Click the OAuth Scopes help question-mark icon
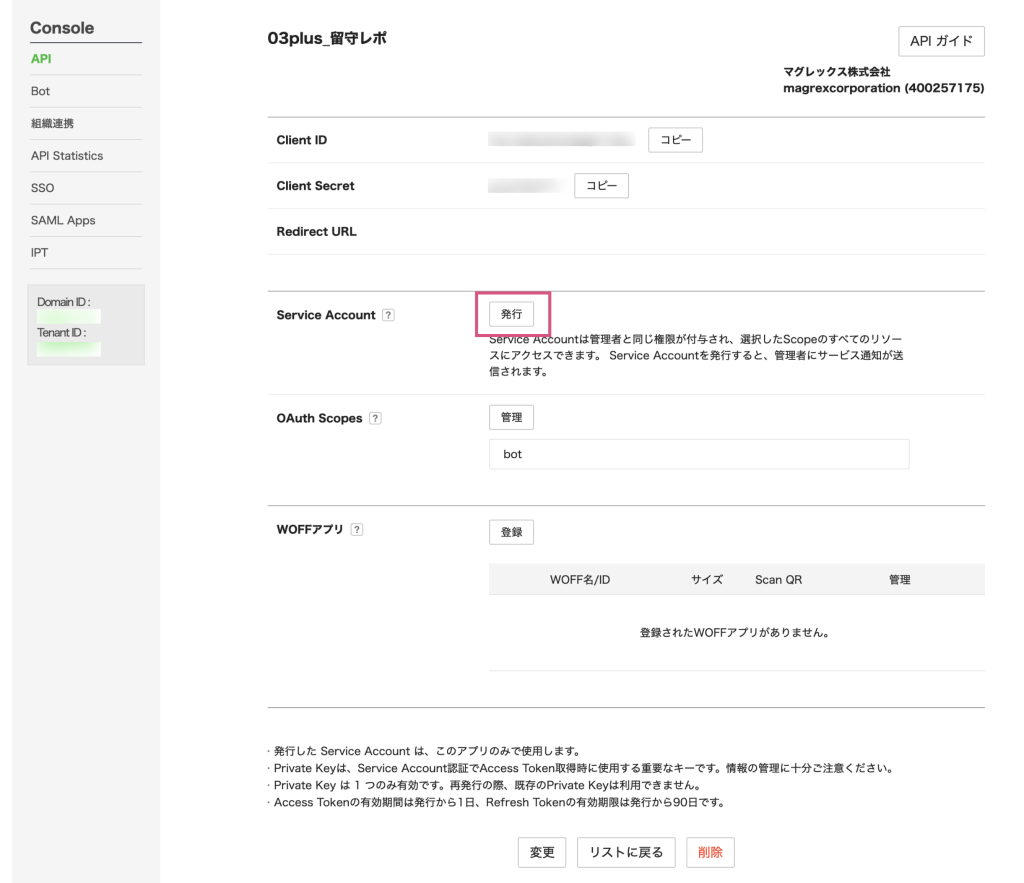 (x=375, y=419)
